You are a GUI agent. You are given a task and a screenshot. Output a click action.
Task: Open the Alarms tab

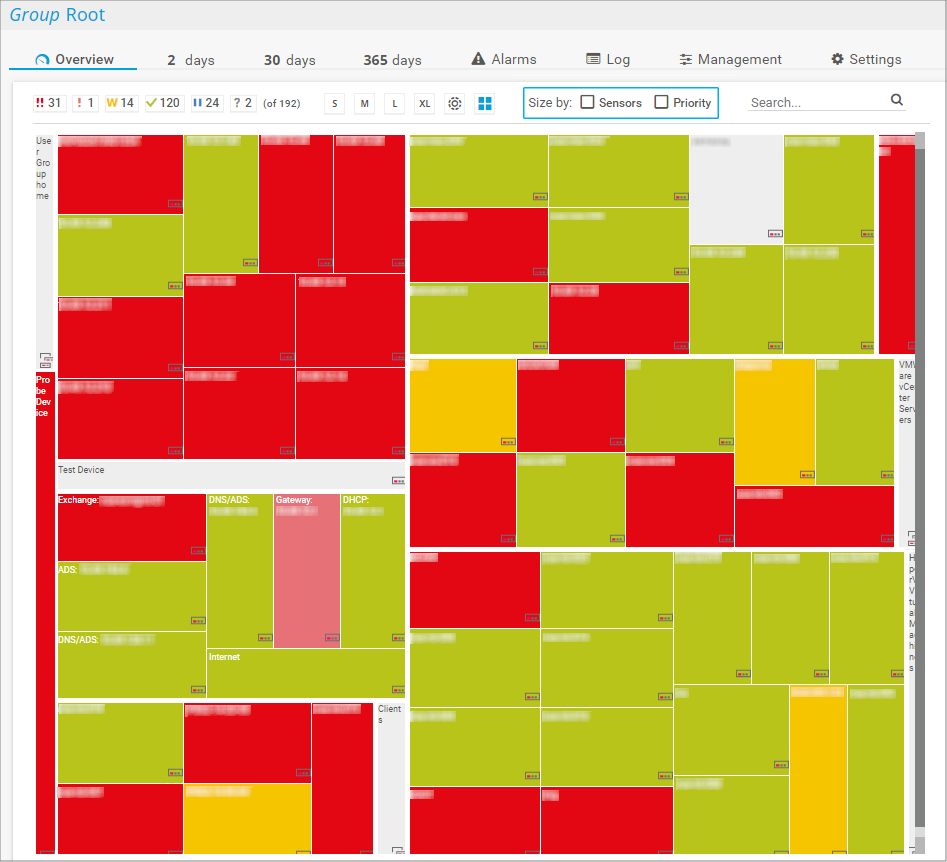504,60
